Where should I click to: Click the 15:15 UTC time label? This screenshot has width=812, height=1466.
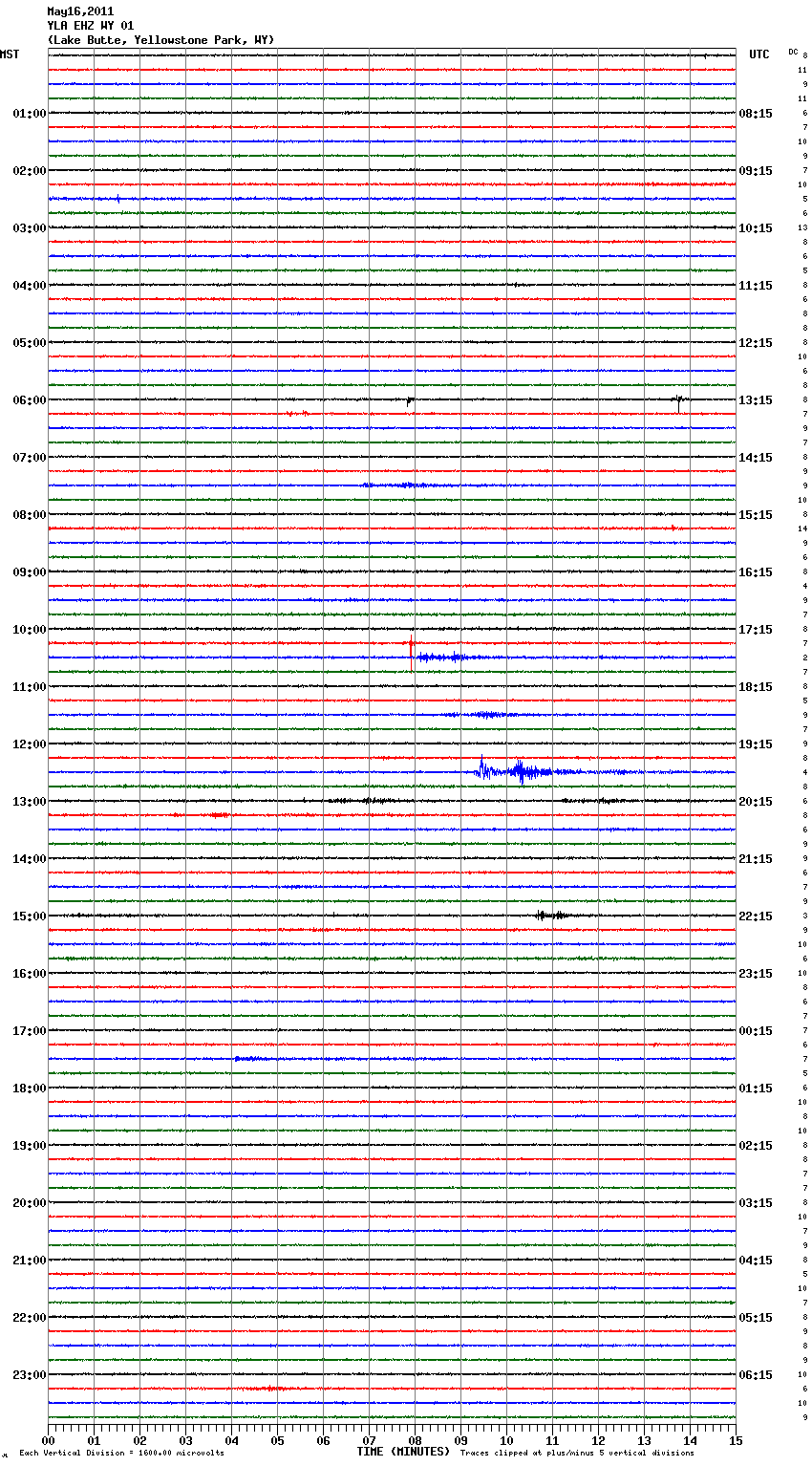(x=756, y=515)
